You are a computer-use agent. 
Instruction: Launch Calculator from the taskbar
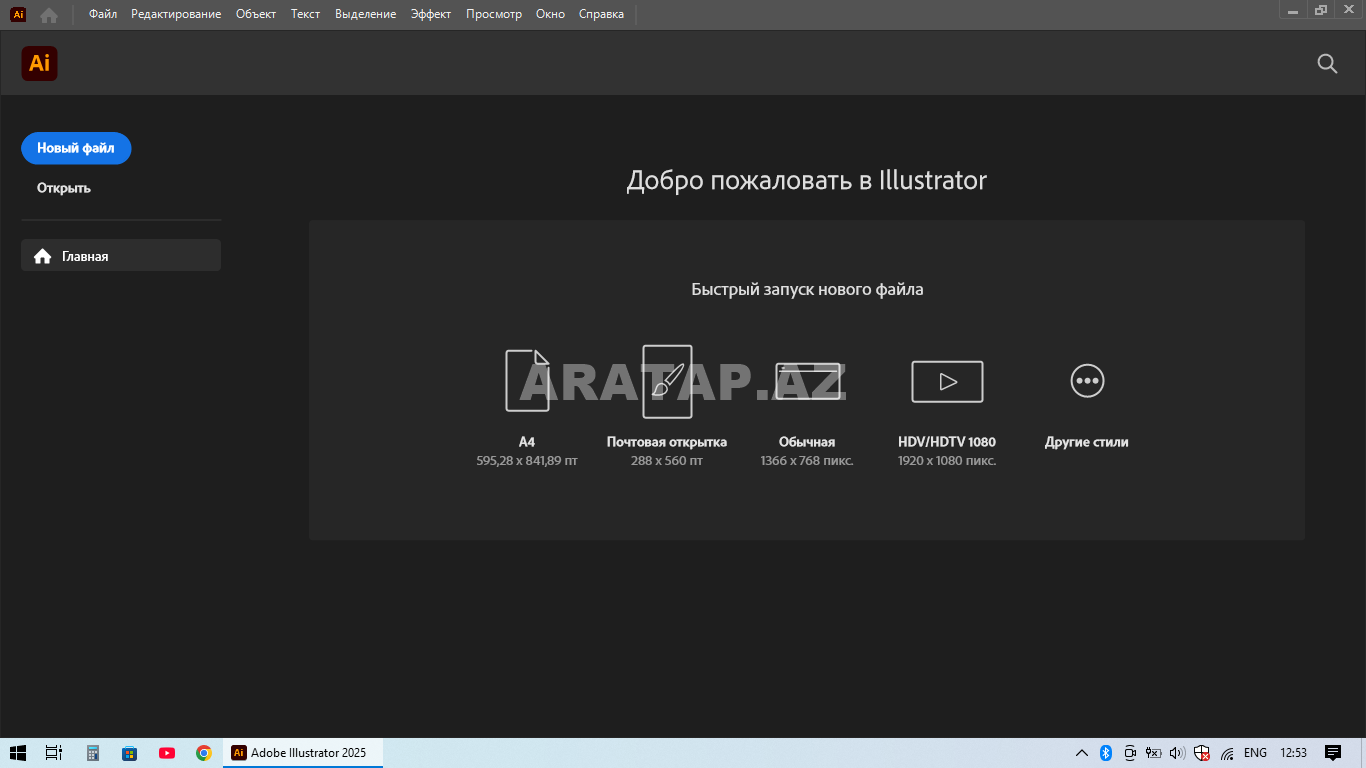coord(92,753)
